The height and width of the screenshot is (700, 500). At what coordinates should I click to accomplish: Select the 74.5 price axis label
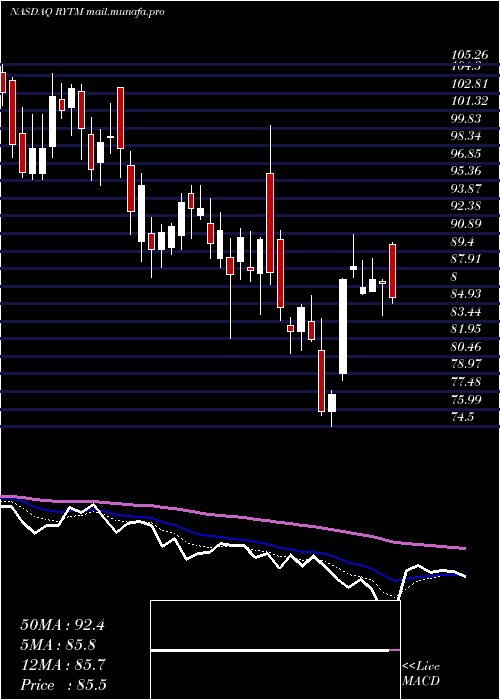pyautogui.click(x=462, y=417)
